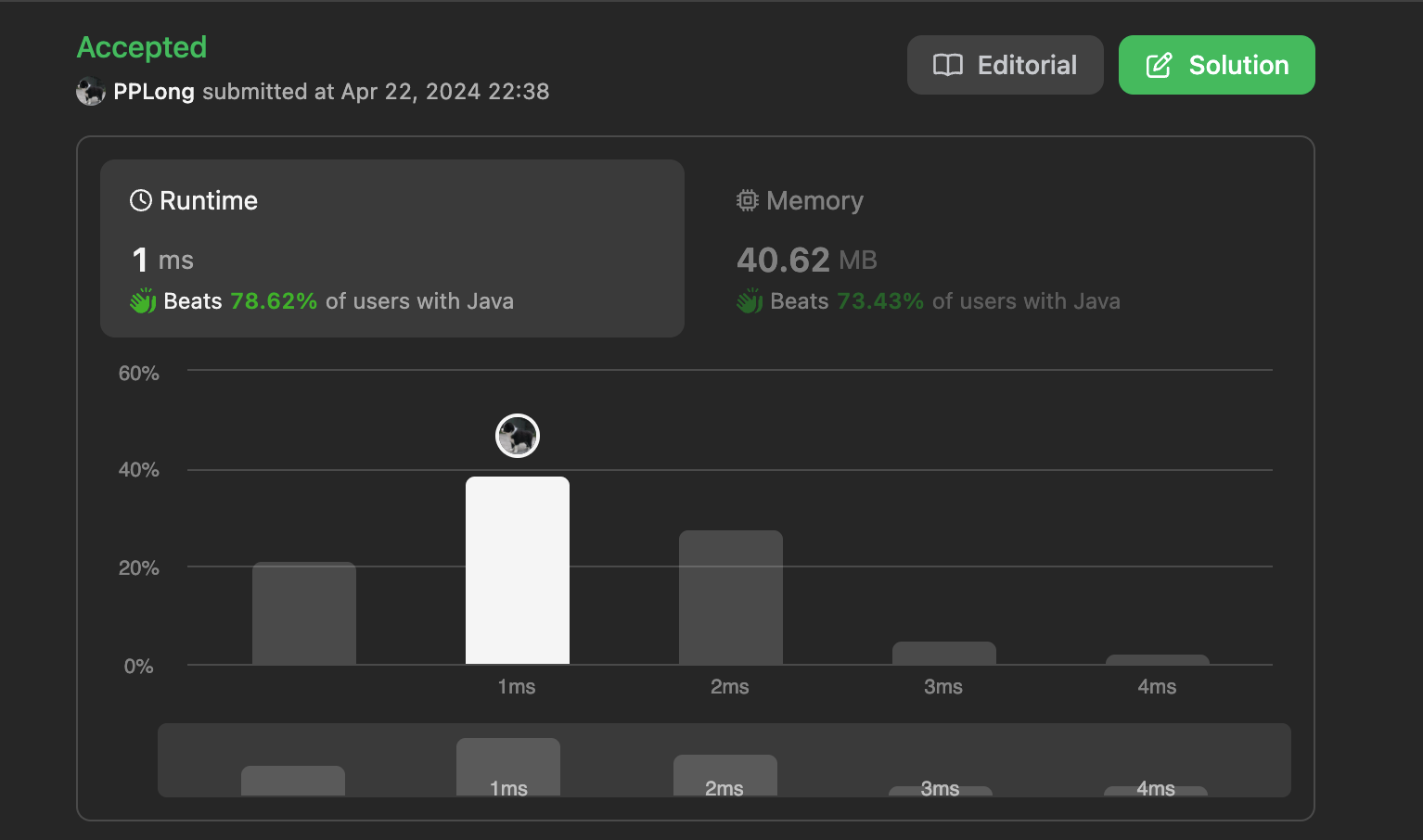
Task: Click the unlabeled first bar in the chart
Action: pyautogui.click(x=304, y=613)
